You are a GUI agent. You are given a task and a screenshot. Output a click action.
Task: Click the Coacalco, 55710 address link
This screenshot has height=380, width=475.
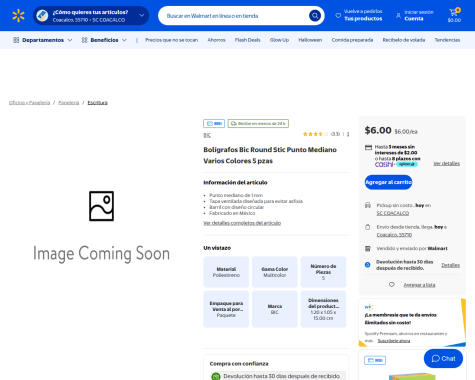pos(394,235)
